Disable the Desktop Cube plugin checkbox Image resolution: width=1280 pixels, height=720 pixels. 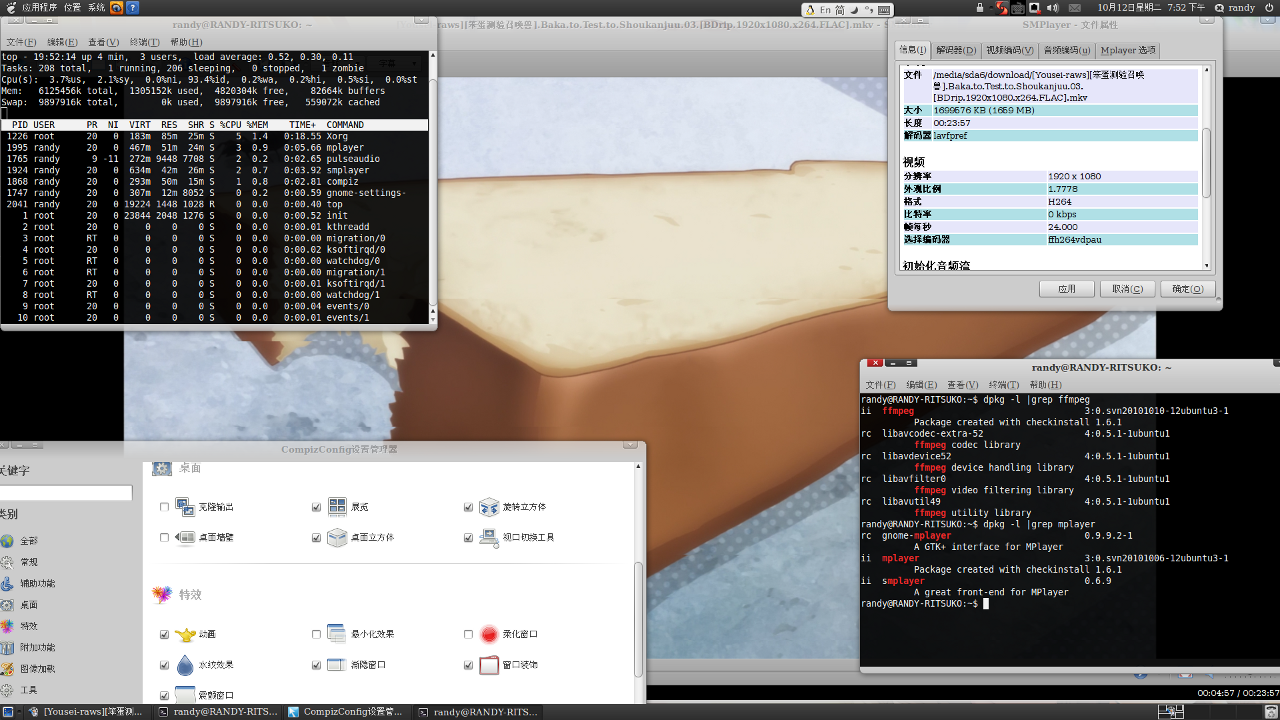coord(317,537)
